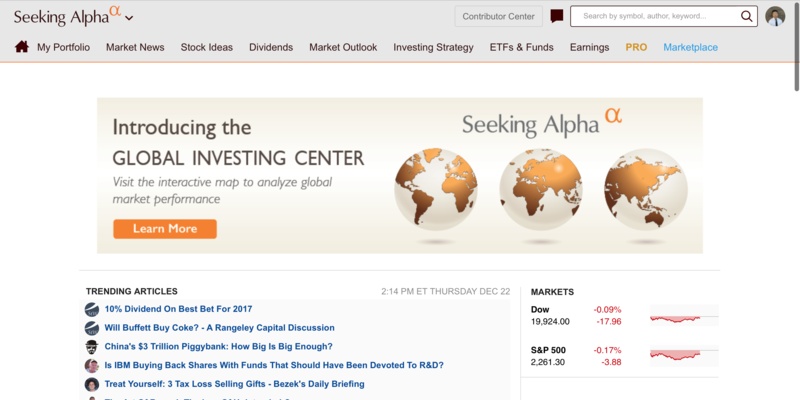Open the Market News menu
The image size is (800, 400).
(x=135, y=47)
